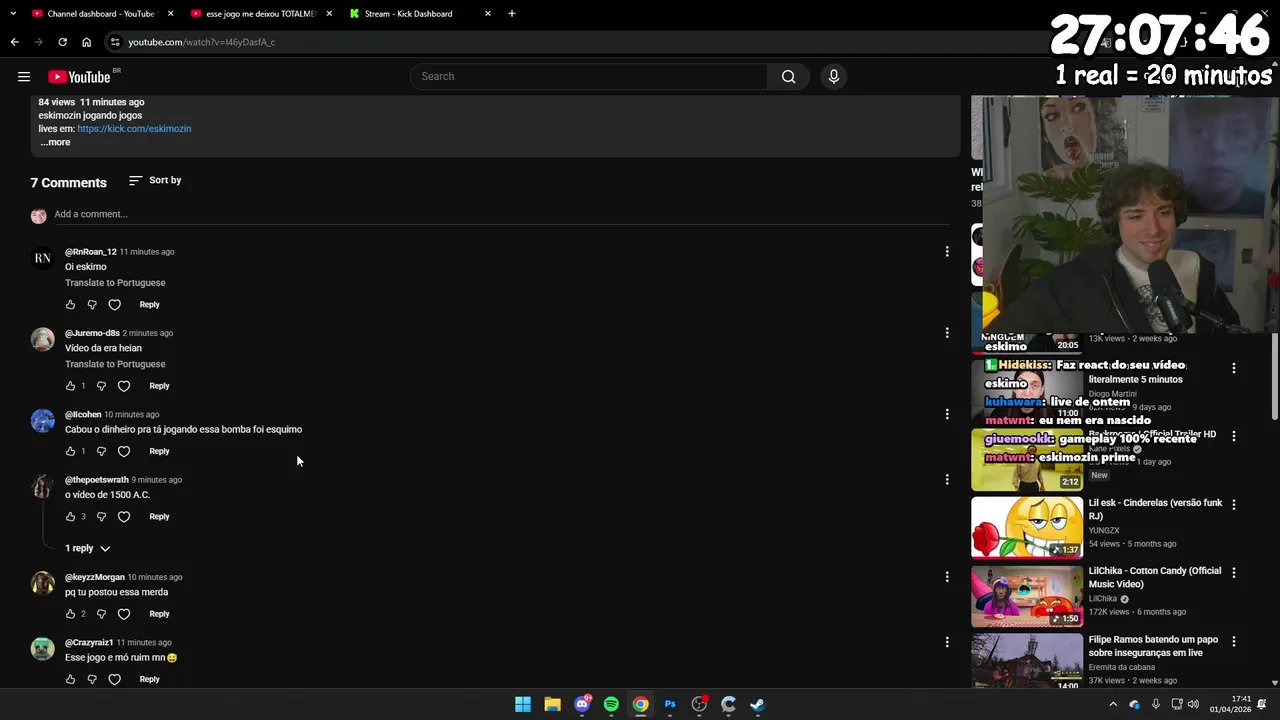Screen dimensions: 1280x720
Task: Open action menu for @RnRoan_12 comment
Action: tap(947, 252)
